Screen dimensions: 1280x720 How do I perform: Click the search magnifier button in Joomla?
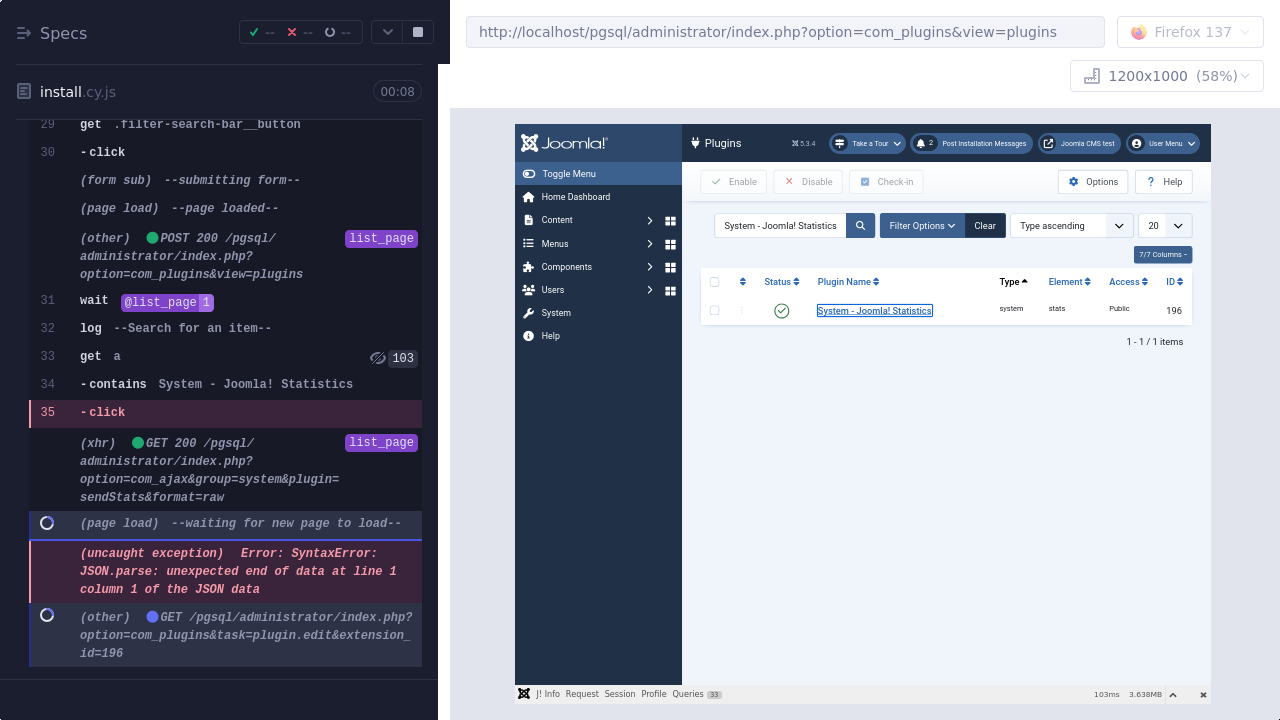(x=860, y=226)
